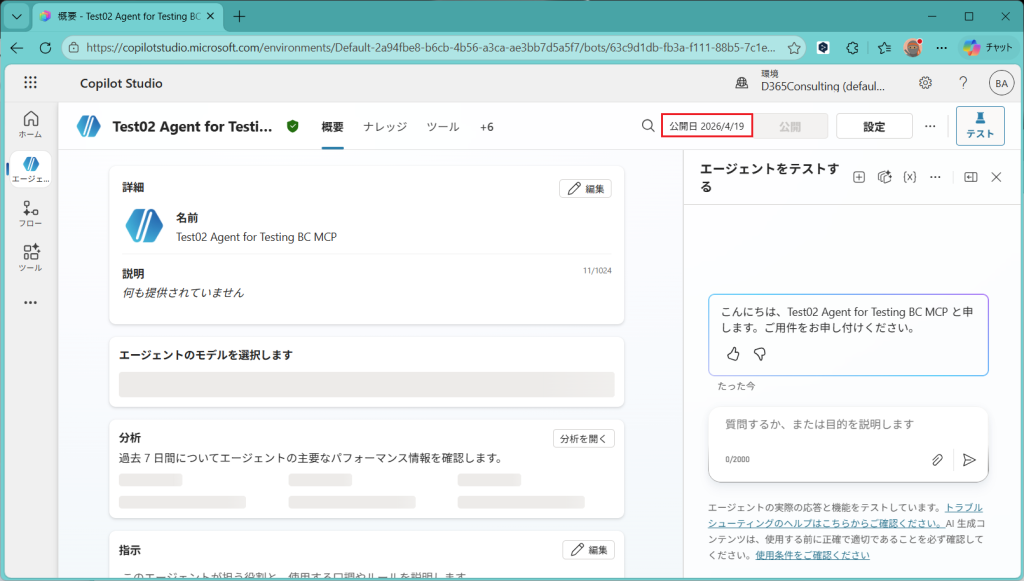The height and width of the screenshot is (581, 1024).
Task: Open the variables {x} icon in test panel
Action: (909, 177)
